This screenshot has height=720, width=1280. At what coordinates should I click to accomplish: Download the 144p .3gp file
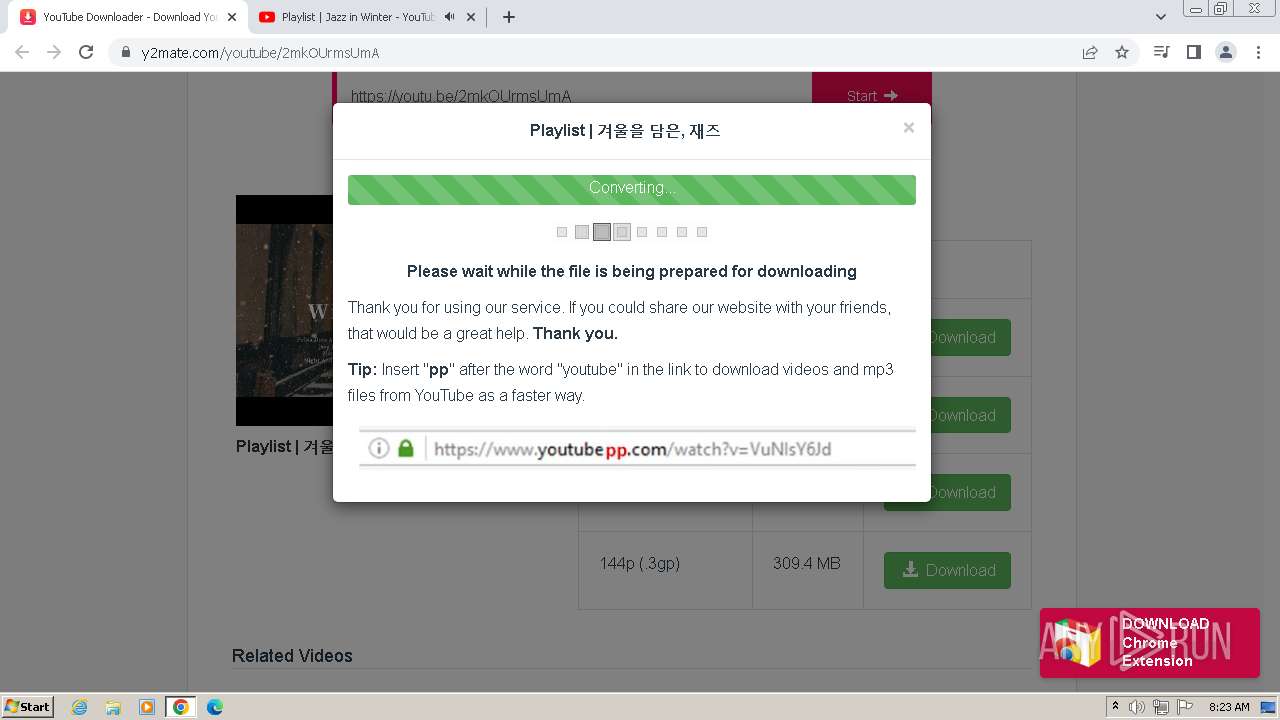coord(947,570)
